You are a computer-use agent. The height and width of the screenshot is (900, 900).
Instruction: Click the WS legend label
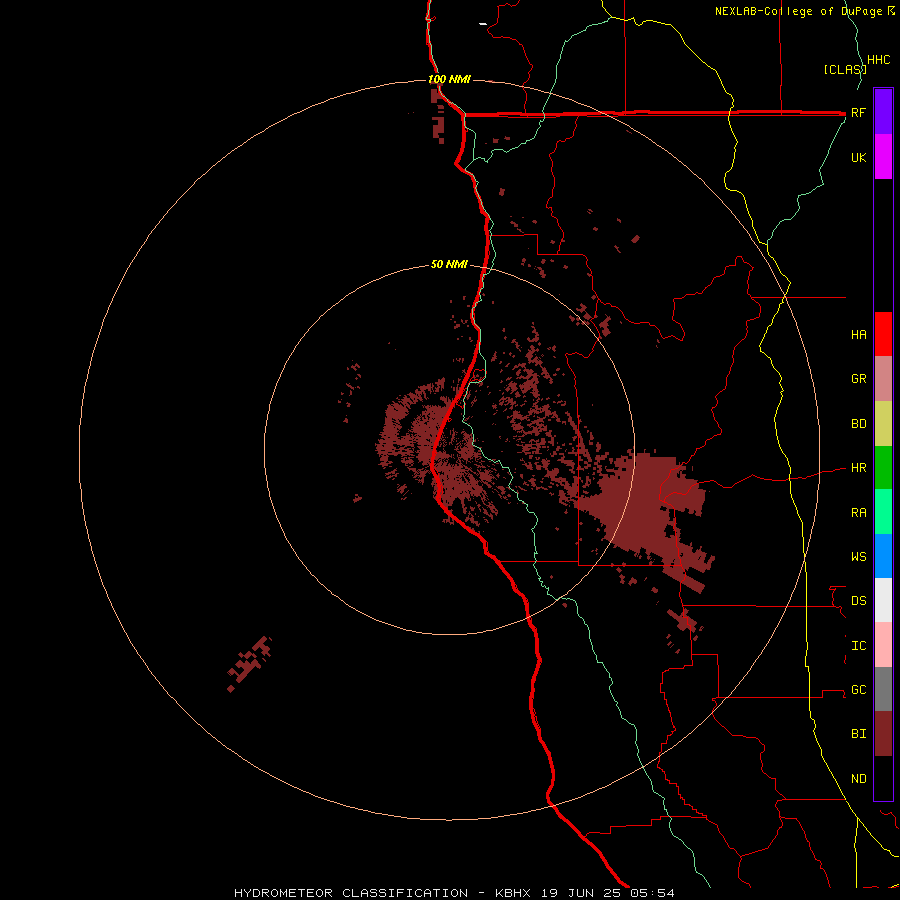coord(858,556)
